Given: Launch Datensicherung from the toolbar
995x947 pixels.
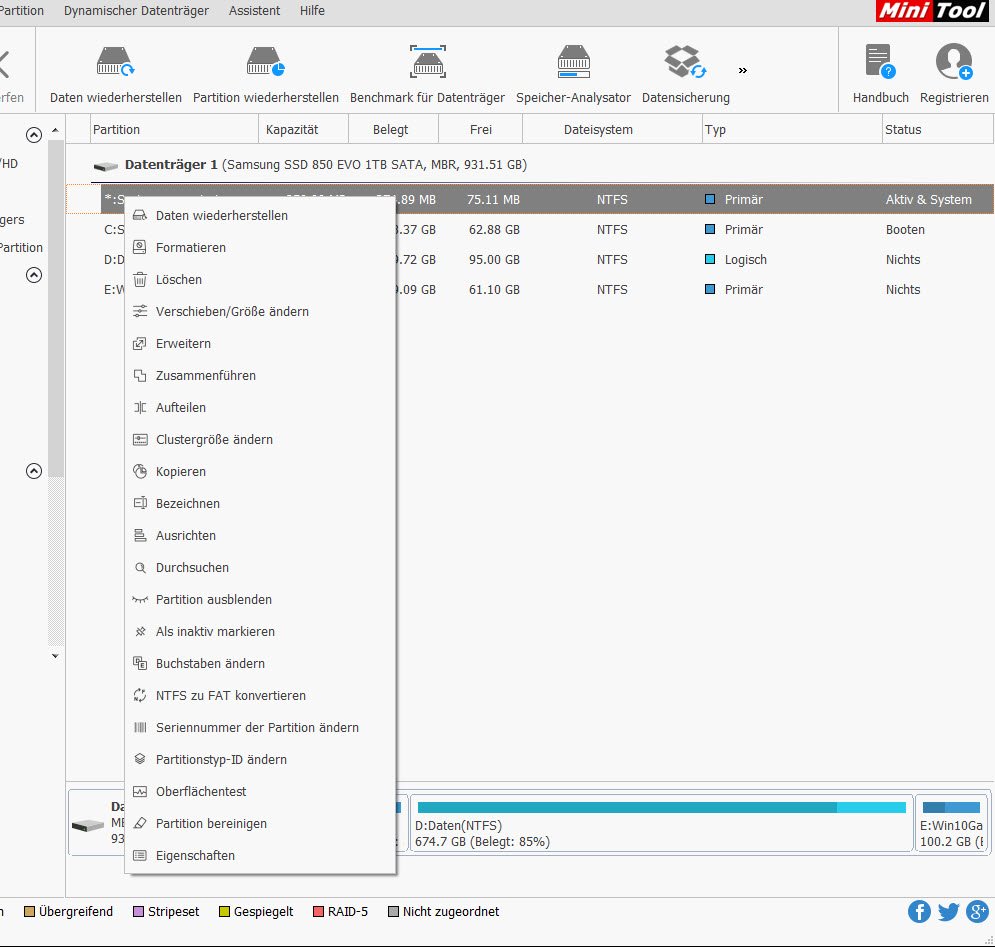Looking at the screenshot, I should tap(684, 70).
